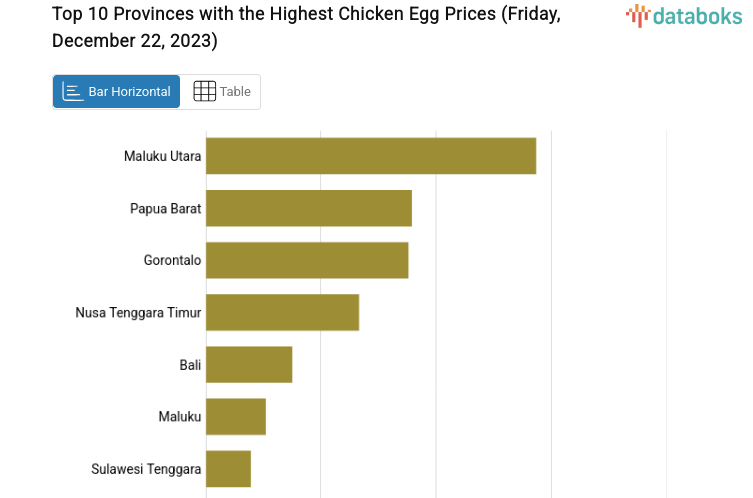The image size is (753, 498).
Task: Click the Bali axis label
Action: (190, 364)
